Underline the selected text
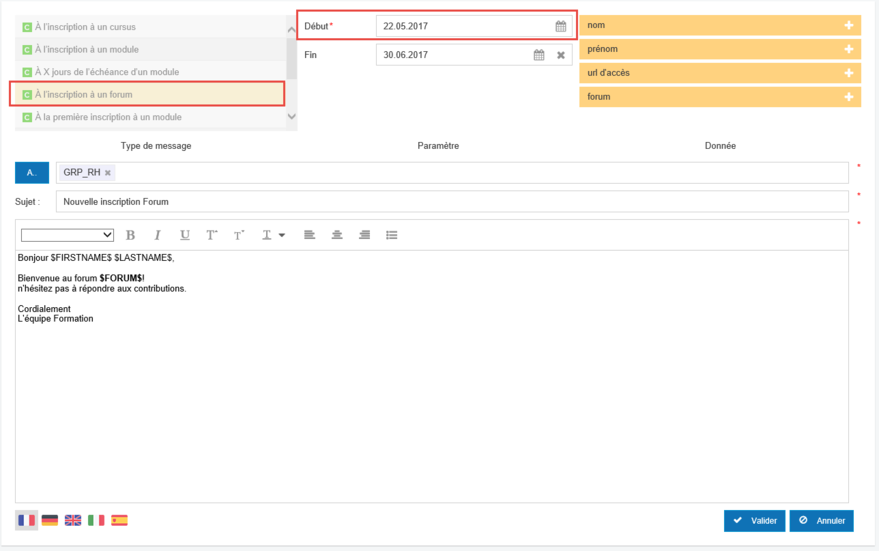 [185, 235]
